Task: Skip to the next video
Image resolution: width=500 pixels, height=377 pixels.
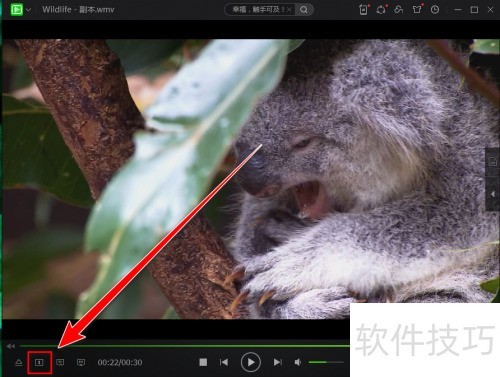Action: click(x=278, y=362)
